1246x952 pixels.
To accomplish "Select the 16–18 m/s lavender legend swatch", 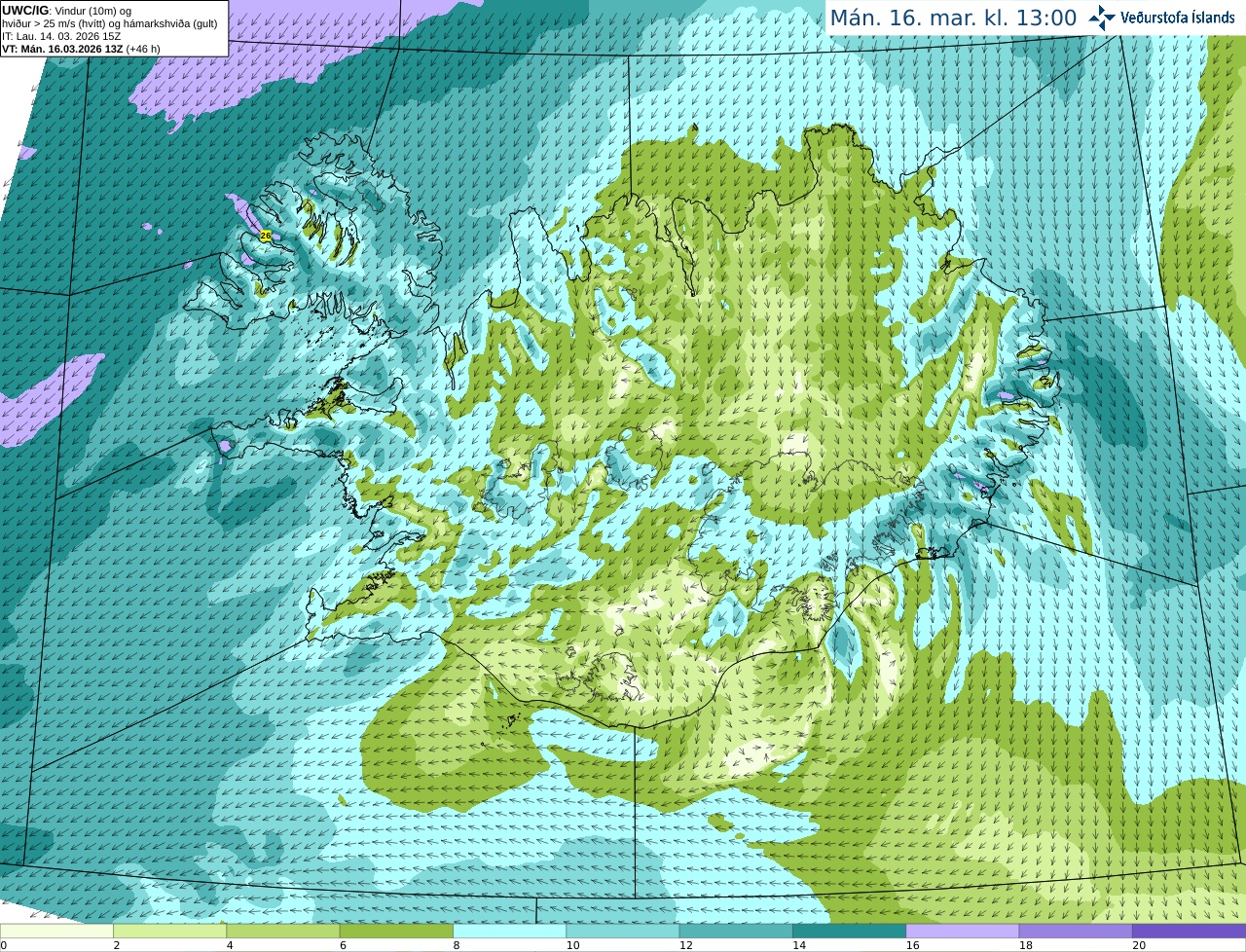I will [963, 932].
